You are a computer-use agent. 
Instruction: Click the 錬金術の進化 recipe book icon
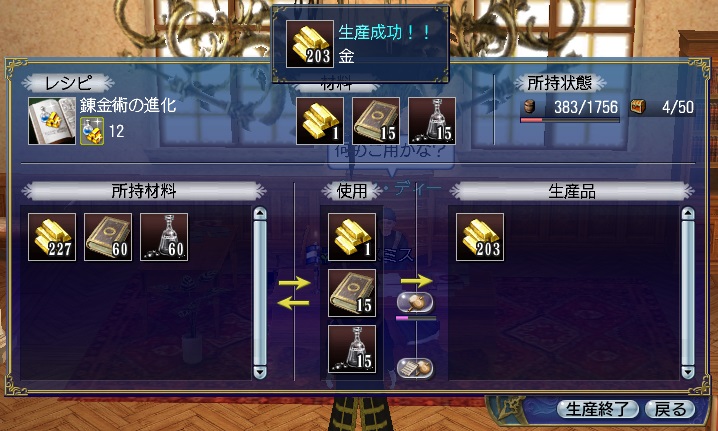click(52, 121)
